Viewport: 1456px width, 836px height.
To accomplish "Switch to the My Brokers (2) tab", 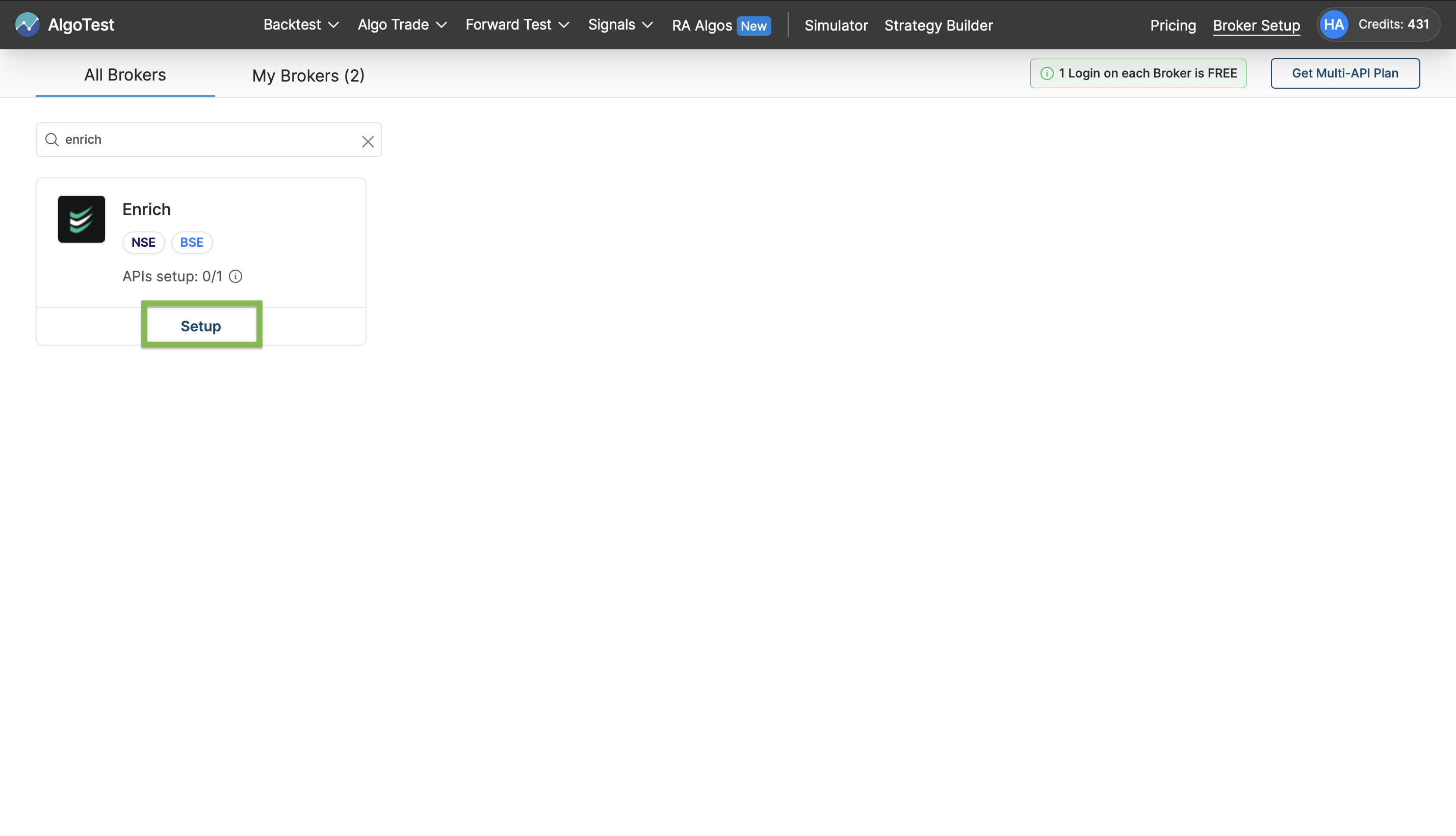I will point(308,75).
